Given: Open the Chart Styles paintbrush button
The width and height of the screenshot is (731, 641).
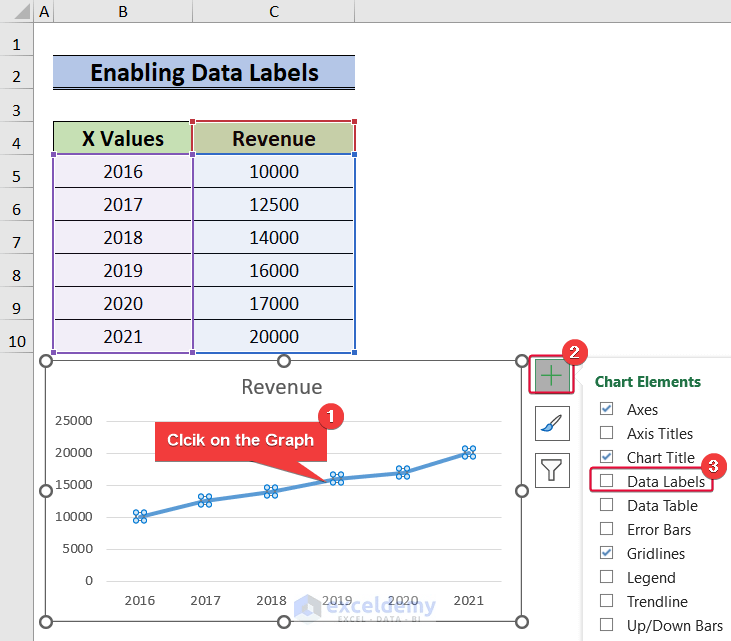Looking at the screenshot, I should pyautogui.click(x=552, y=423).
